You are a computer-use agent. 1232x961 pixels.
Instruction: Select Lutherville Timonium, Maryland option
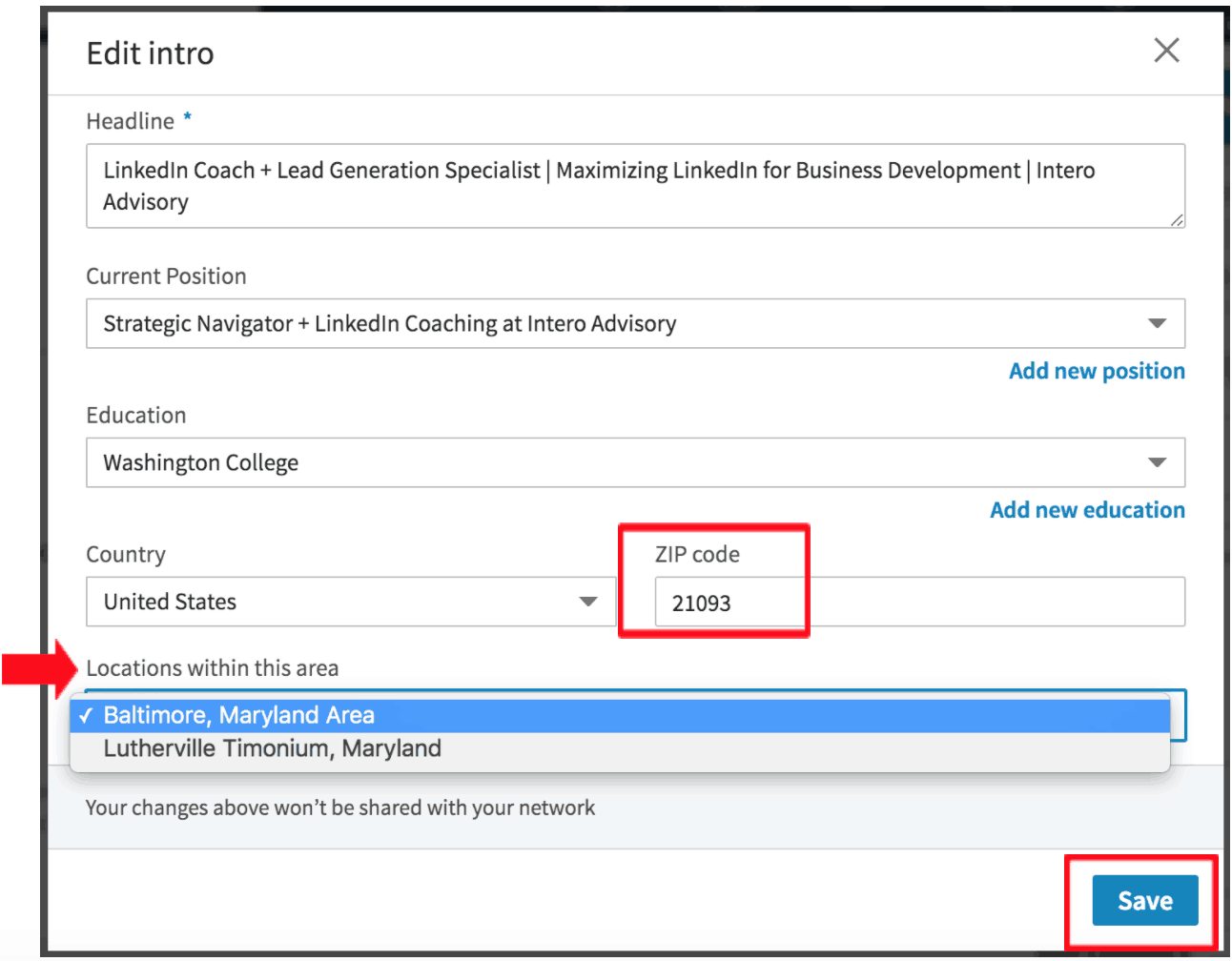coord(620,748)
